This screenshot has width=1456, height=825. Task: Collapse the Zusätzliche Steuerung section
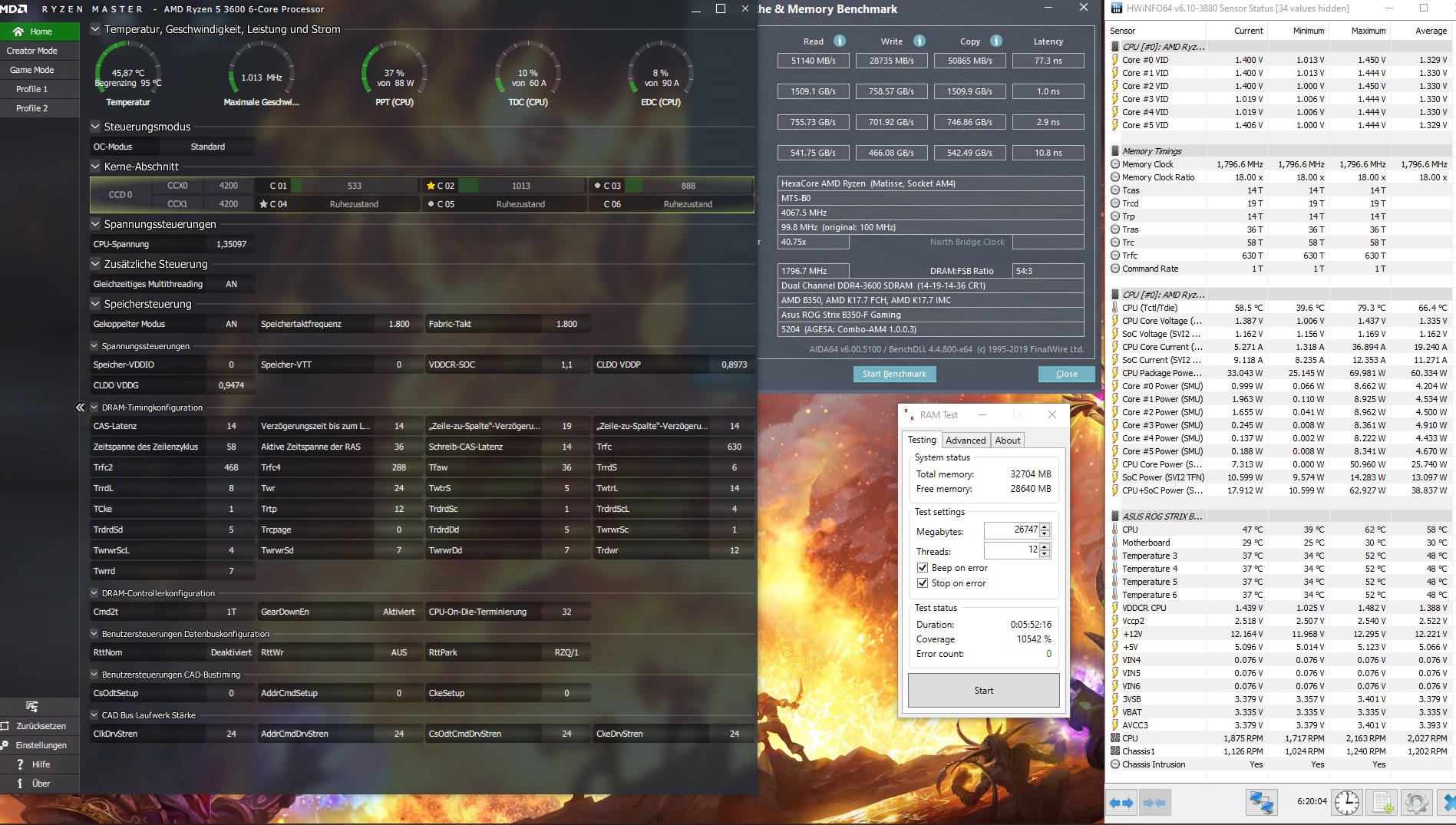(x=95, y=264)
